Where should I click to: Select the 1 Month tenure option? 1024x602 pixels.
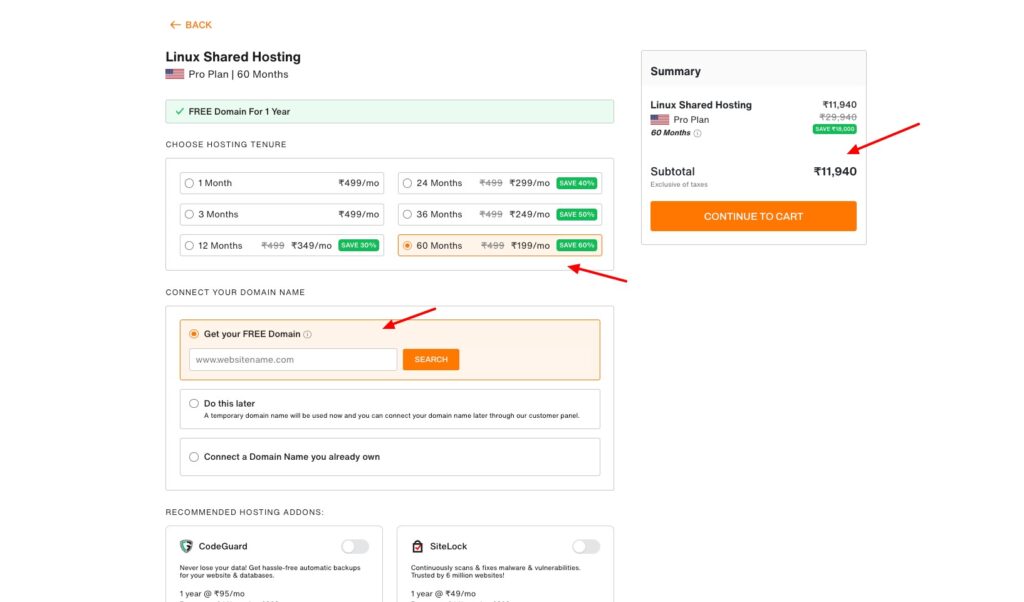pyautogui.click(x=189, y=183)
